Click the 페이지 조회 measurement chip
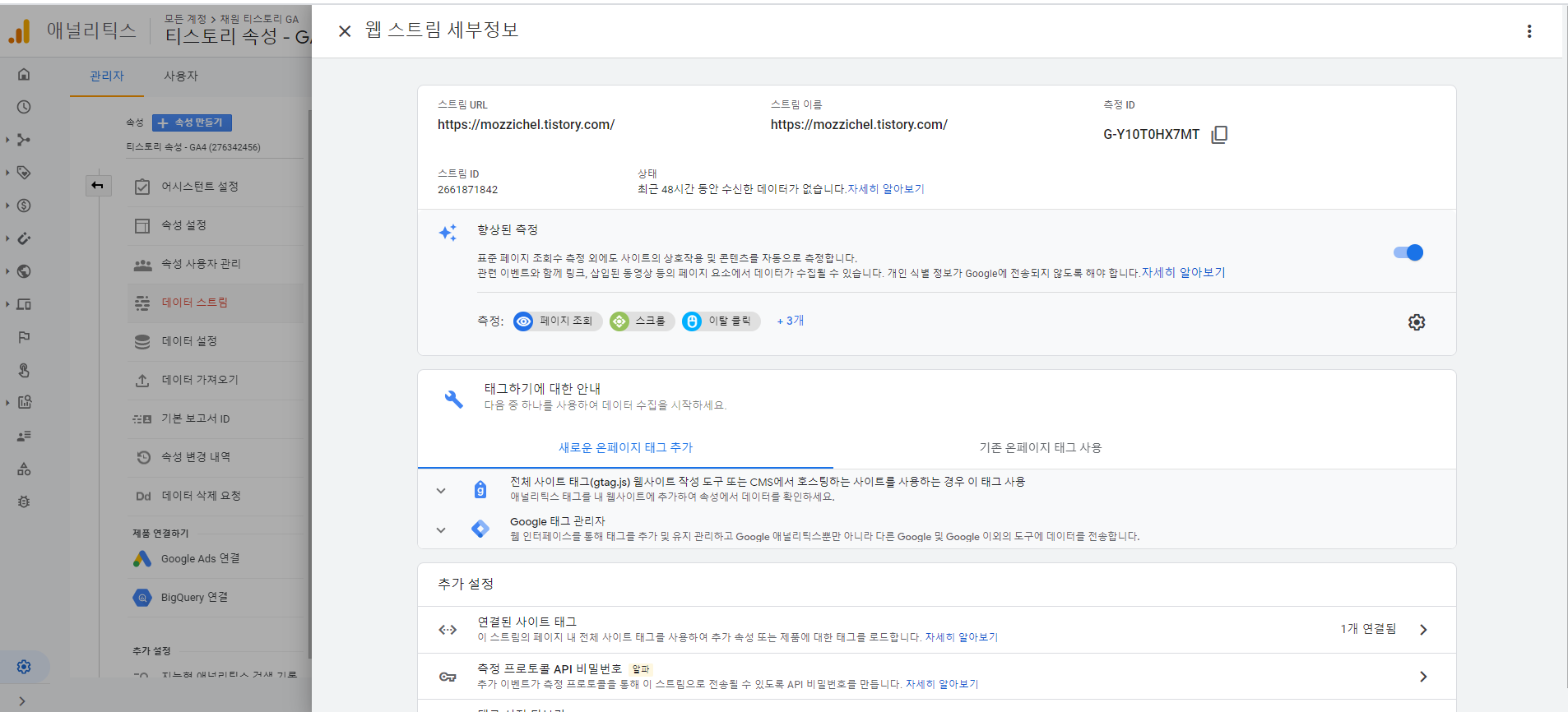The height and width of the screenshot is (712, 1568). pos(557,321)
